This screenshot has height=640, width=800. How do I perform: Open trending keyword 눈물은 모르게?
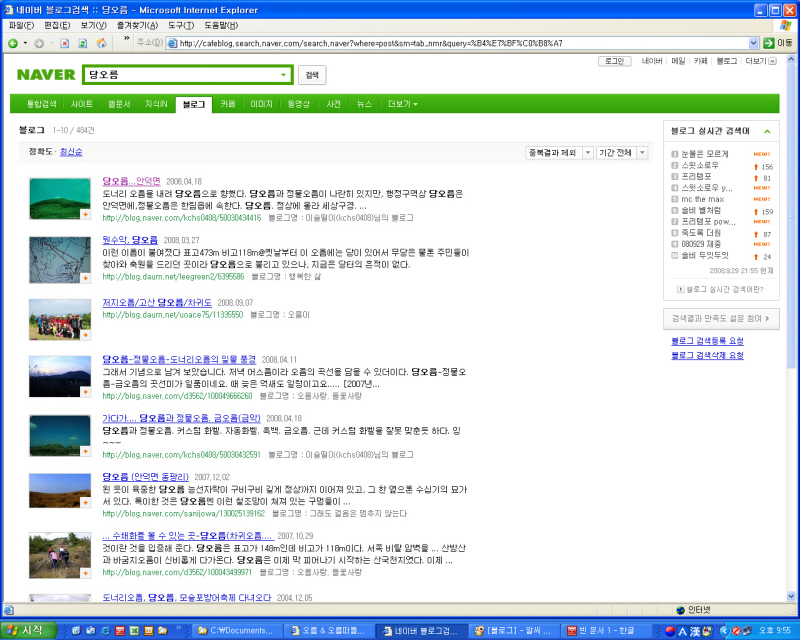coord(705,154)
